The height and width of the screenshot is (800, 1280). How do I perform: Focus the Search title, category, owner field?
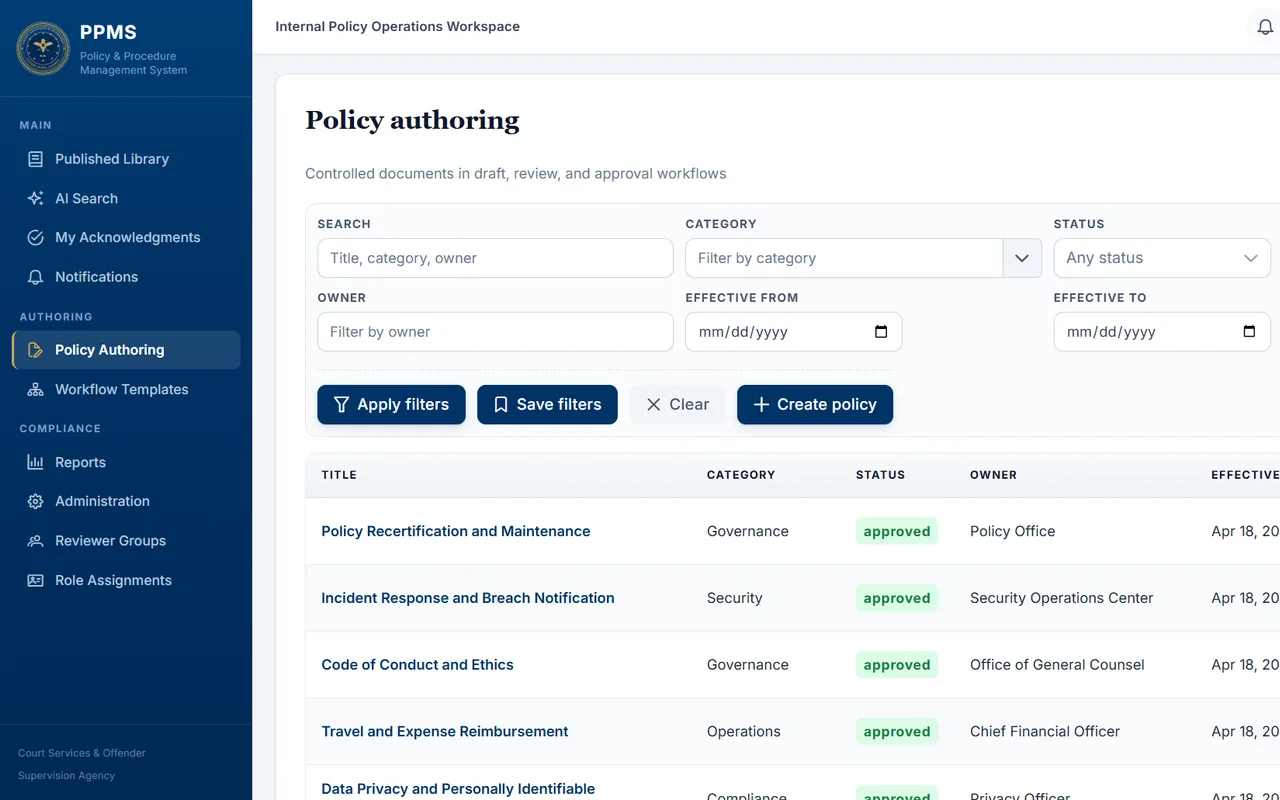pyautogui.click(x=495, y=258)
